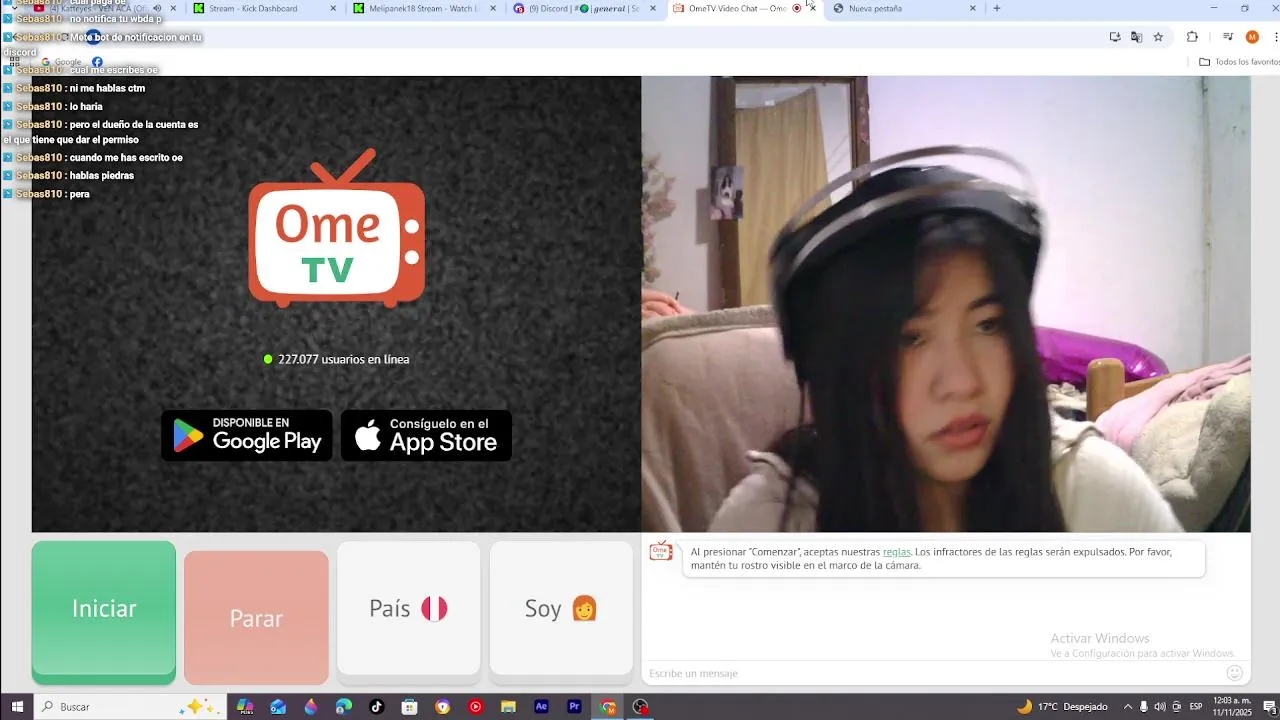Open the microphone tray icon
The image size is (1280, 720).
point(1144,707)
